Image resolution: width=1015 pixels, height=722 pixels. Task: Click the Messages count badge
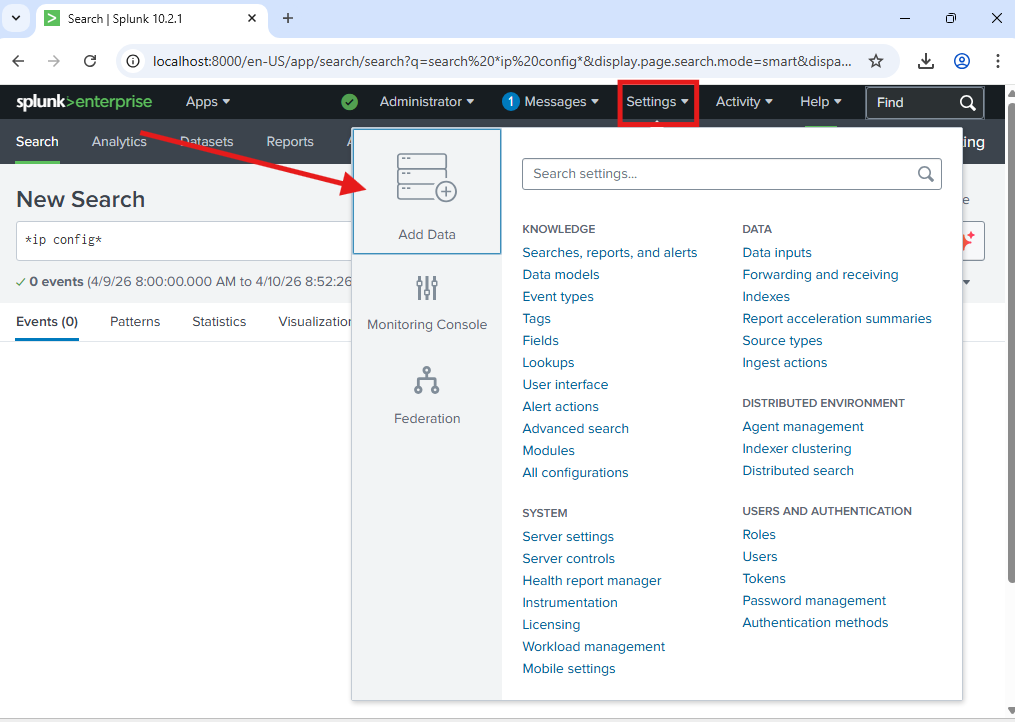[x=511, y=102]
